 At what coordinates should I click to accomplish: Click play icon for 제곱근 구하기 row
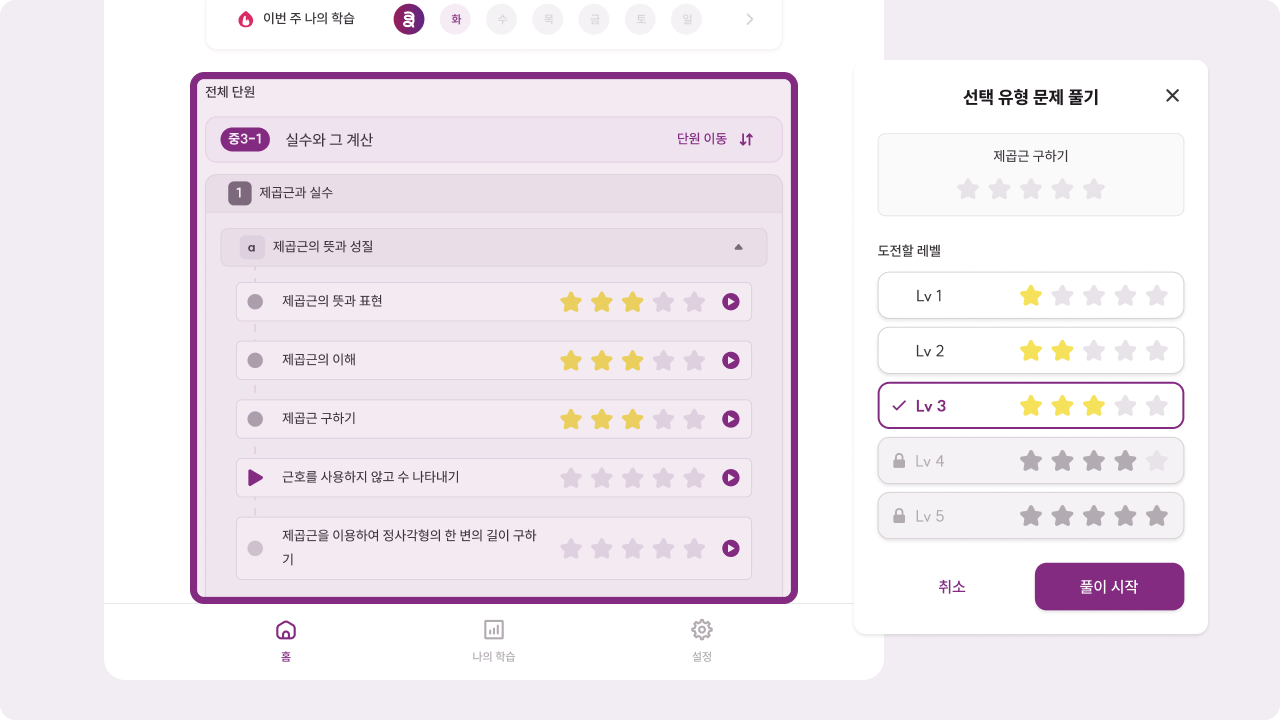(x=731, y=419)
